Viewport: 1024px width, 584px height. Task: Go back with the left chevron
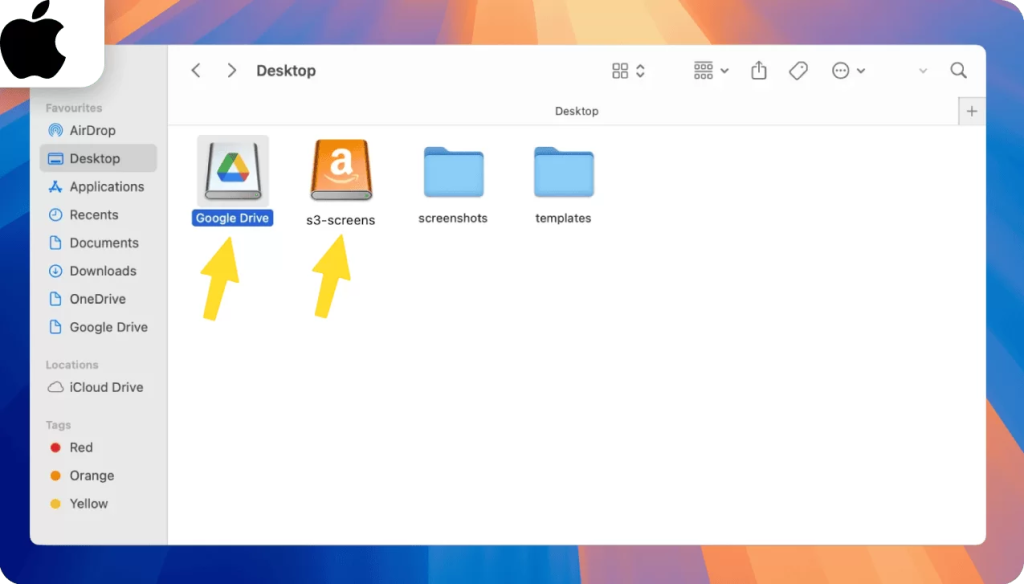point(196,71)
